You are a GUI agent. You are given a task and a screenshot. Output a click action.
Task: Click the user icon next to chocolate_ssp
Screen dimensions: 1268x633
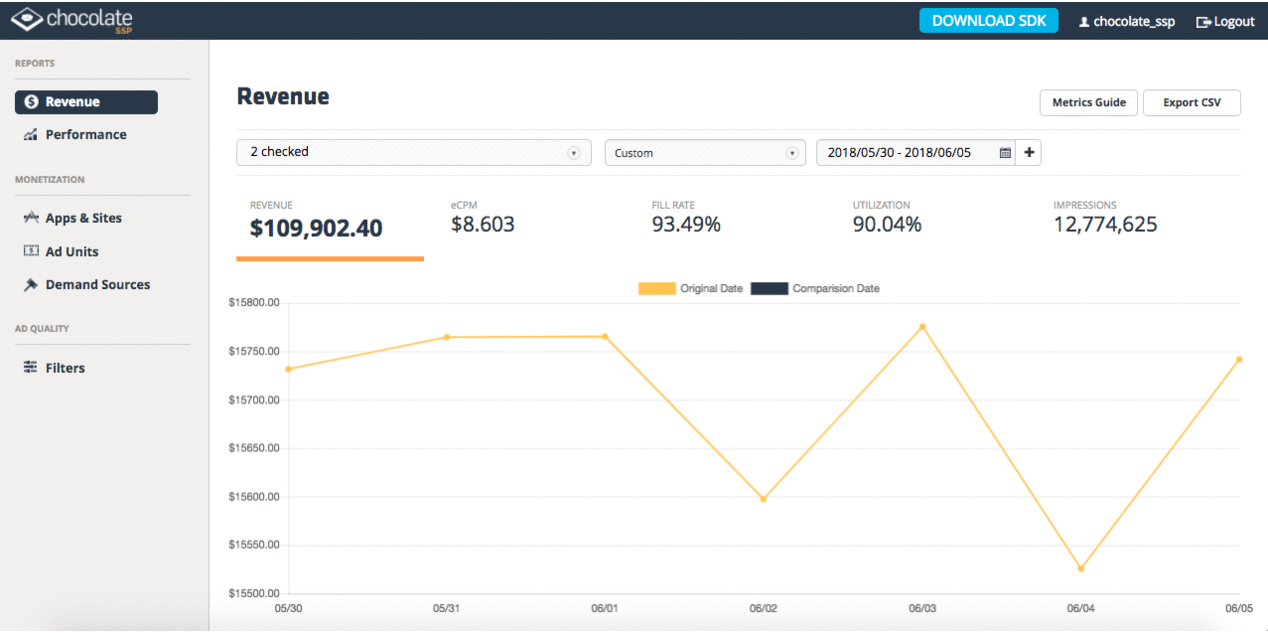click(x=1082, y=21)
